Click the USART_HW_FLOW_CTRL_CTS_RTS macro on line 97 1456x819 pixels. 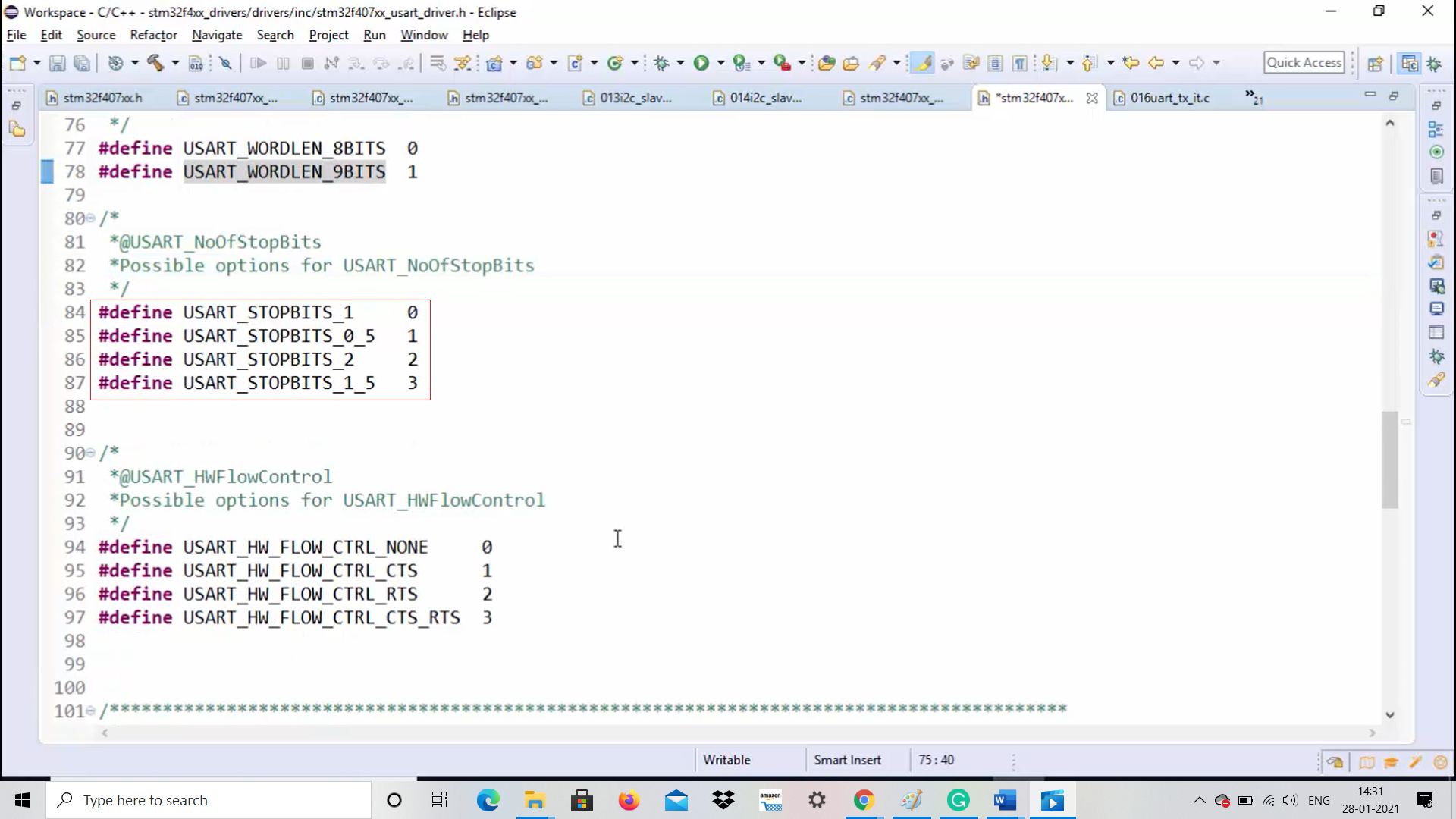pos(322,618)
